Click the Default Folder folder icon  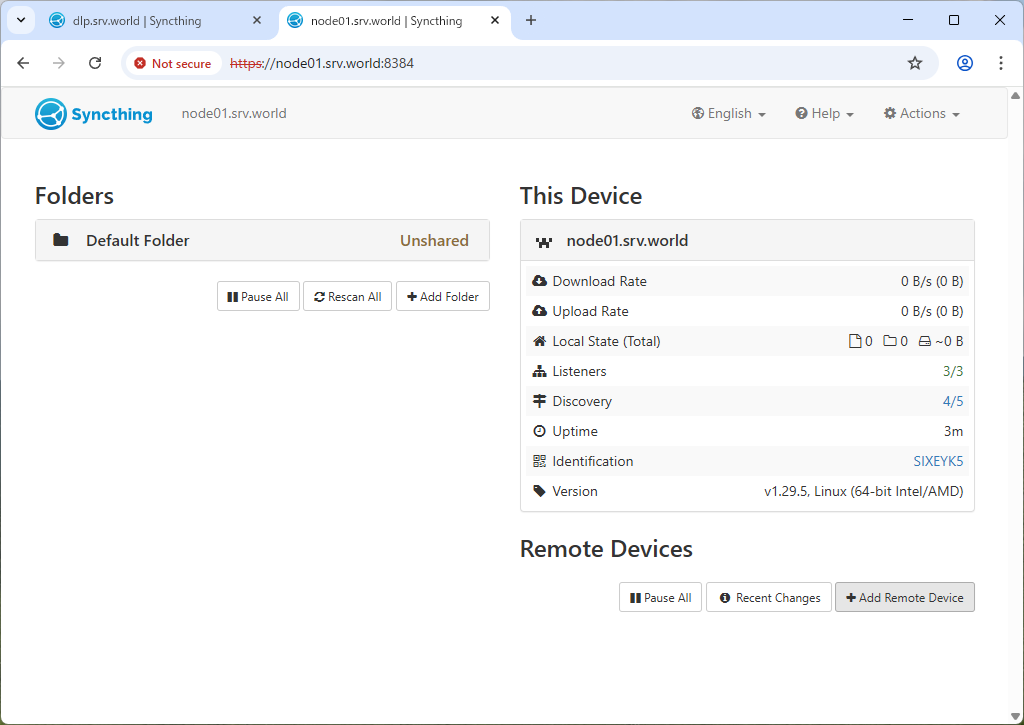tap(61, 240)
